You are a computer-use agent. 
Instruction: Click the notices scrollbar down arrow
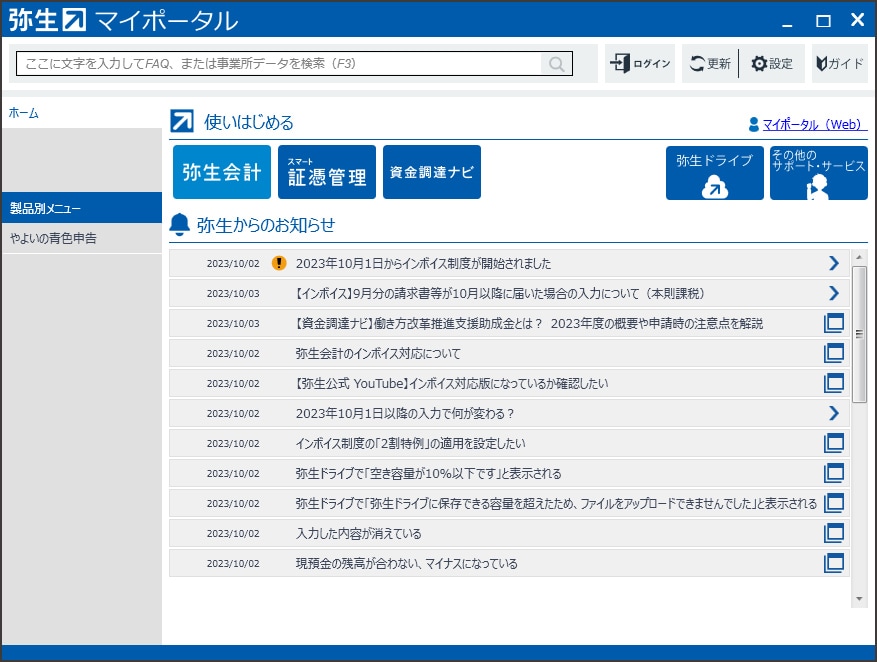[859, 599]
